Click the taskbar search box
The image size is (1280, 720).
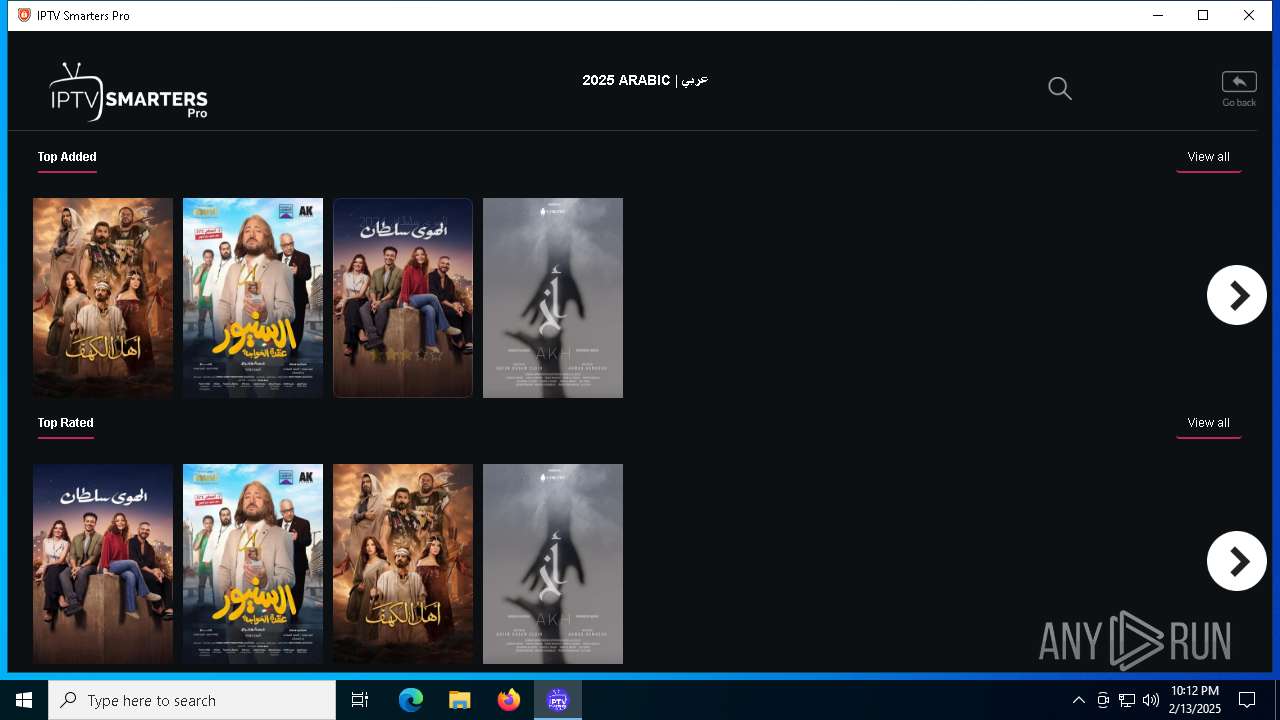coord(192,700)
